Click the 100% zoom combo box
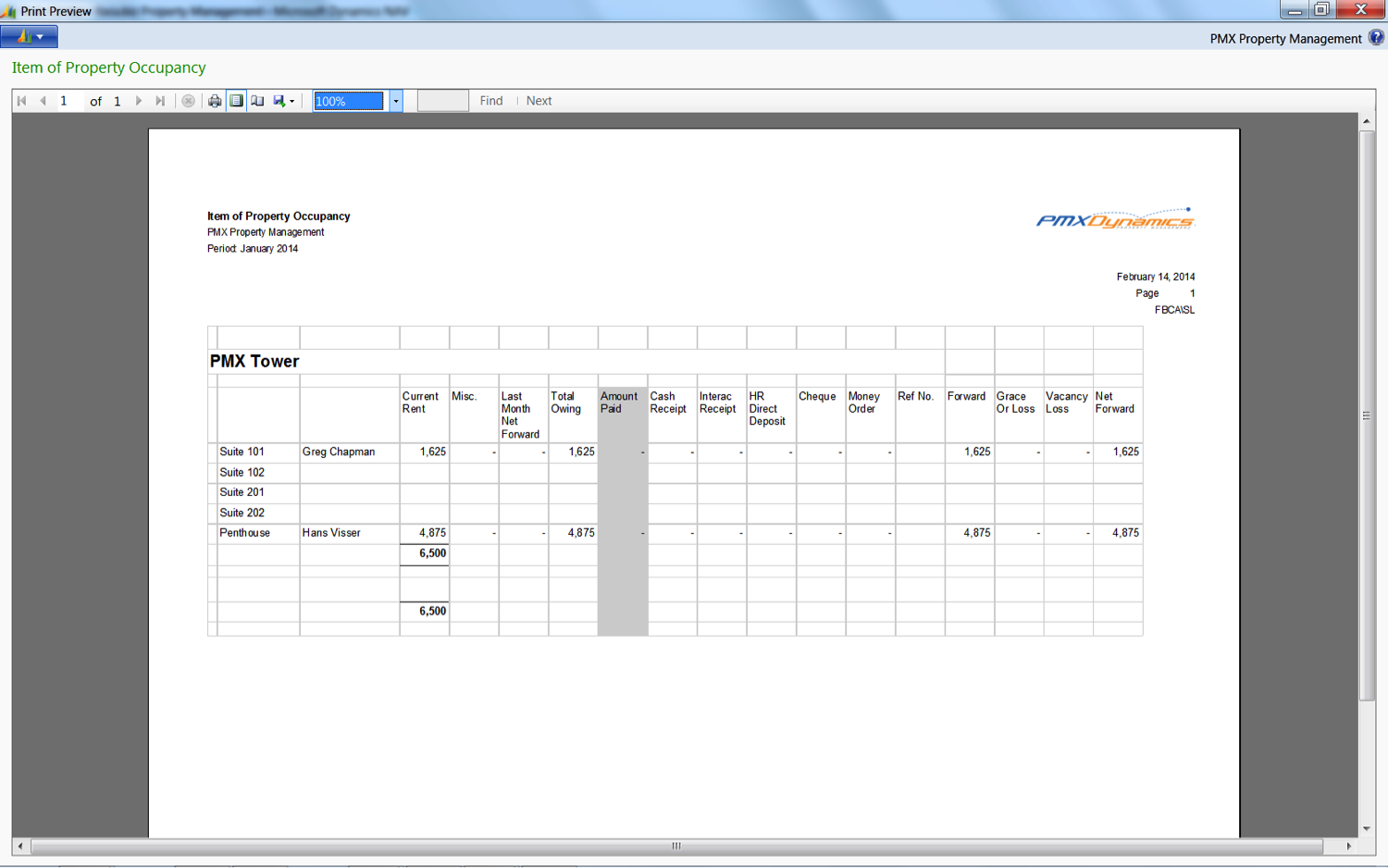1388x868 pixels. coord(349,101)
